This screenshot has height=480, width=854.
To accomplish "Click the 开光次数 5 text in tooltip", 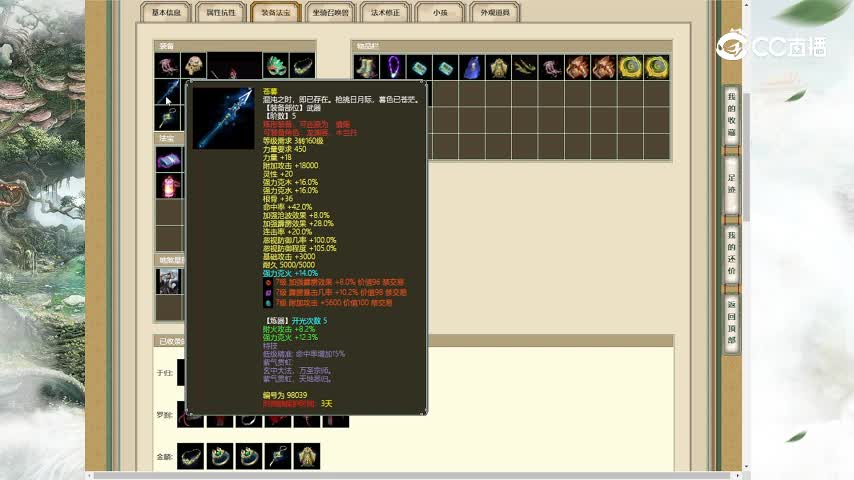I will click(309, 321).
